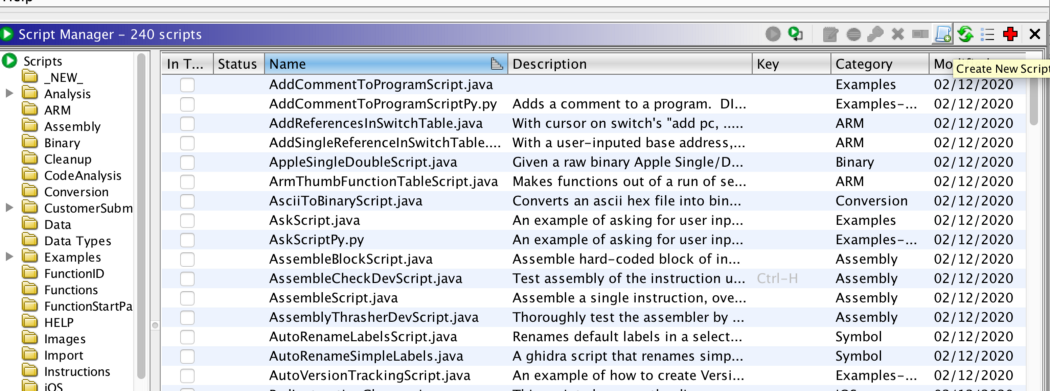This screenshot has height=391, width=1050.
Task: Click the ARM folder in tree
Action: (57, 110)
